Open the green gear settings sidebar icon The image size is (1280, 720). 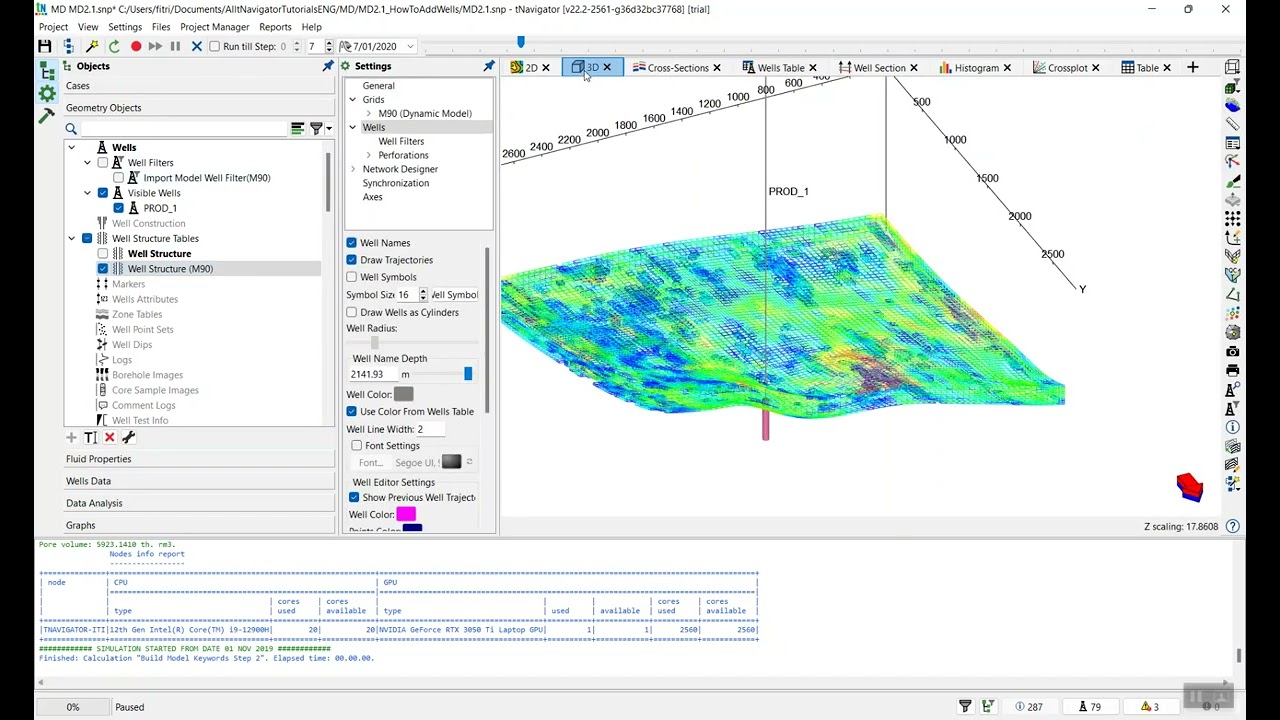click(x=47, y=94)
